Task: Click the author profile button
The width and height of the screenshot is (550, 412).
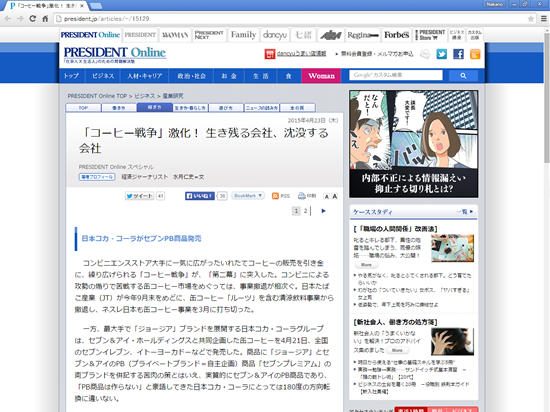Action: tap(97, 177)
